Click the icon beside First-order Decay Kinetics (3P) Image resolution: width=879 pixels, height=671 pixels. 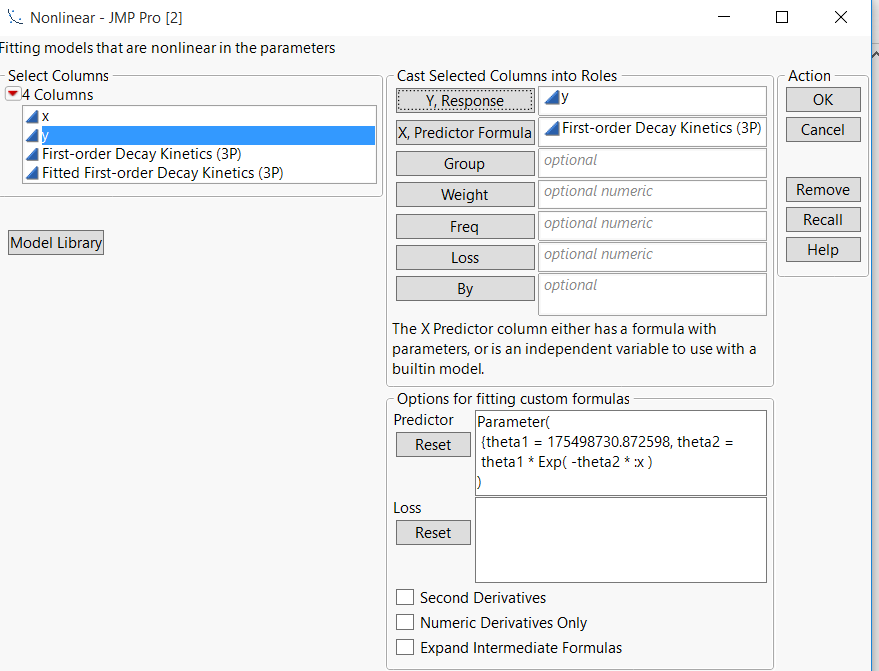pyautogui.click(x=33, y=153)
